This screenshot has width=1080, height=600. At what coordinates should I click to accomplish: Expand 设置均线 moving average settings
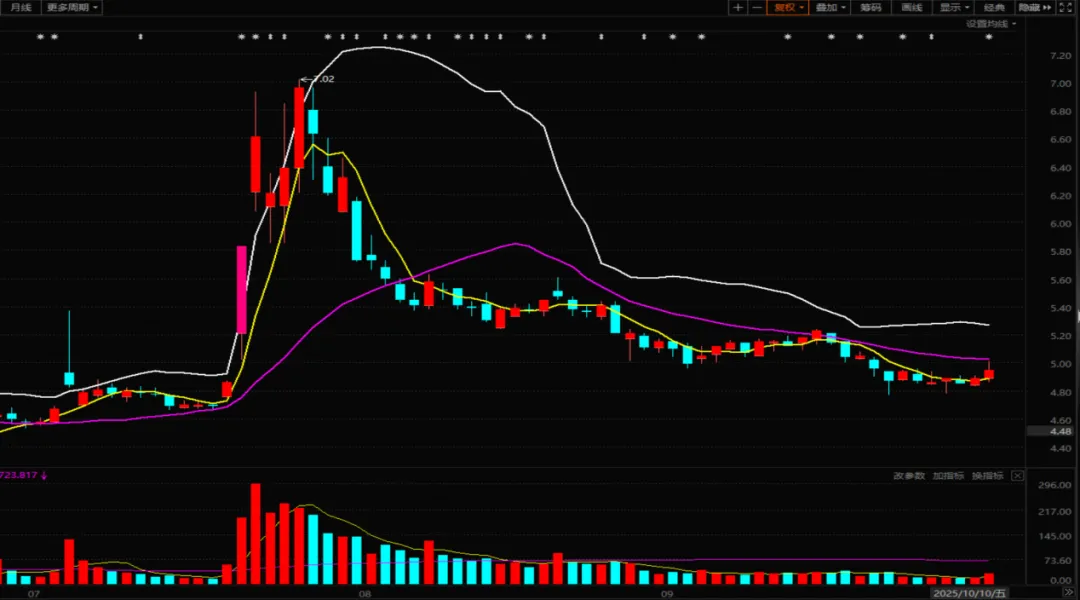pos(990,24)
